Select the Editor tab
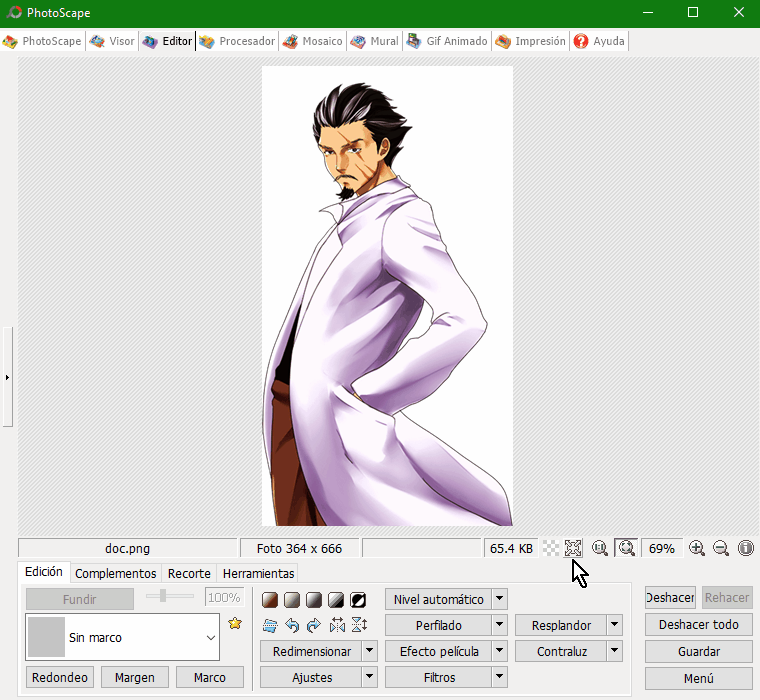This screenshot has width=760, height=700. point(167,41)
